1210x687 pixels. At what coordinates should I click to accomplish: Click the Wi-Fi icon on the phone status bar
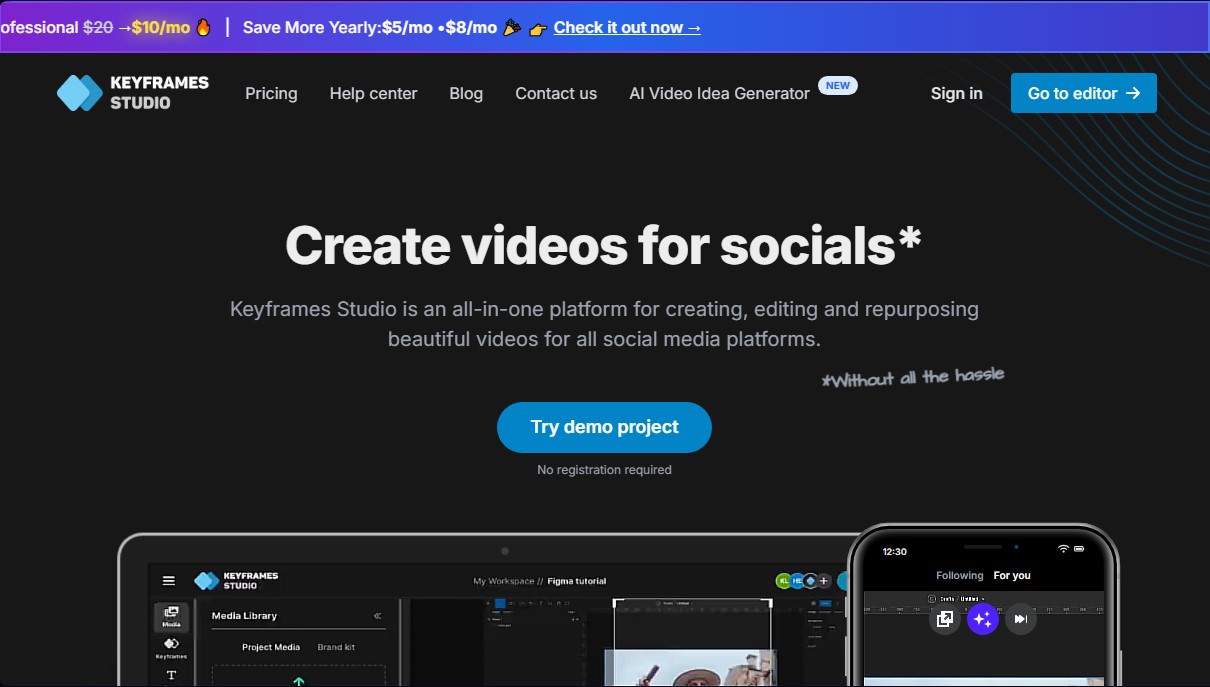point(1064,549)
